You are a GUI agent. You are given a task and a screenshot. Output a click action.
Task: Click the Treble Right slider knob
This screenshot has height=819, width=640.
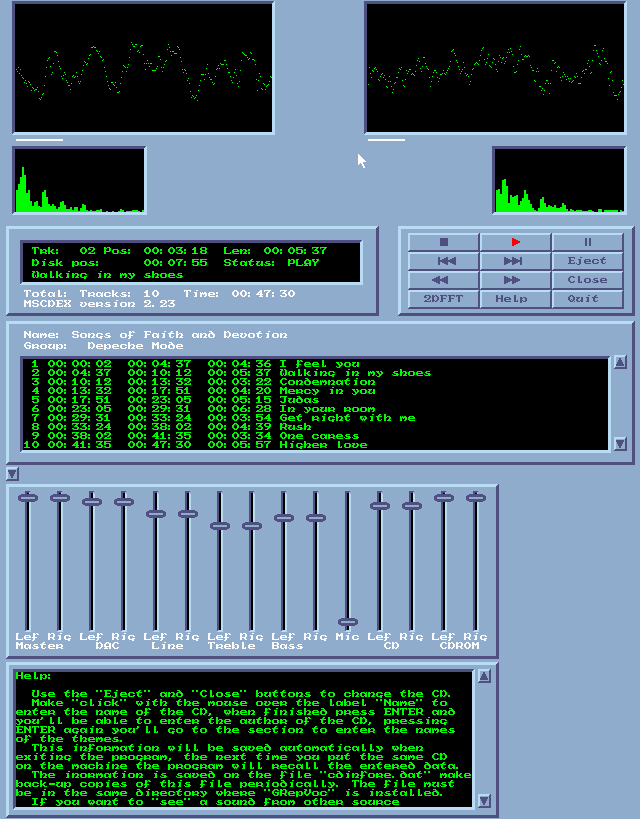tap(252, 526)
